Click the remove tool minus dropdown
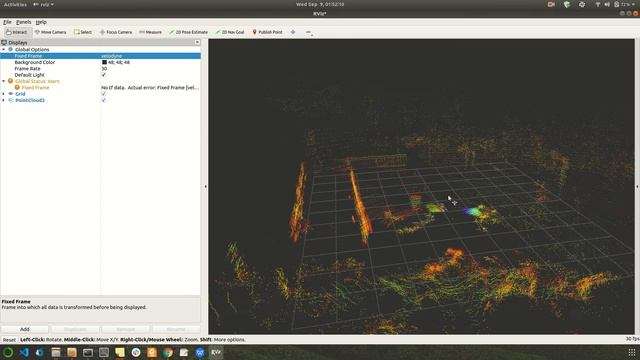This screenshot has height=360, width=640. [309, 32]
